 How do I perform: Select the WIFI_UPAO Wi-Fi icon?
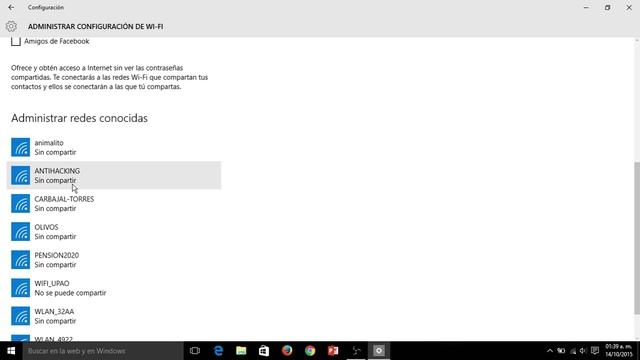(x=20, y=288)
